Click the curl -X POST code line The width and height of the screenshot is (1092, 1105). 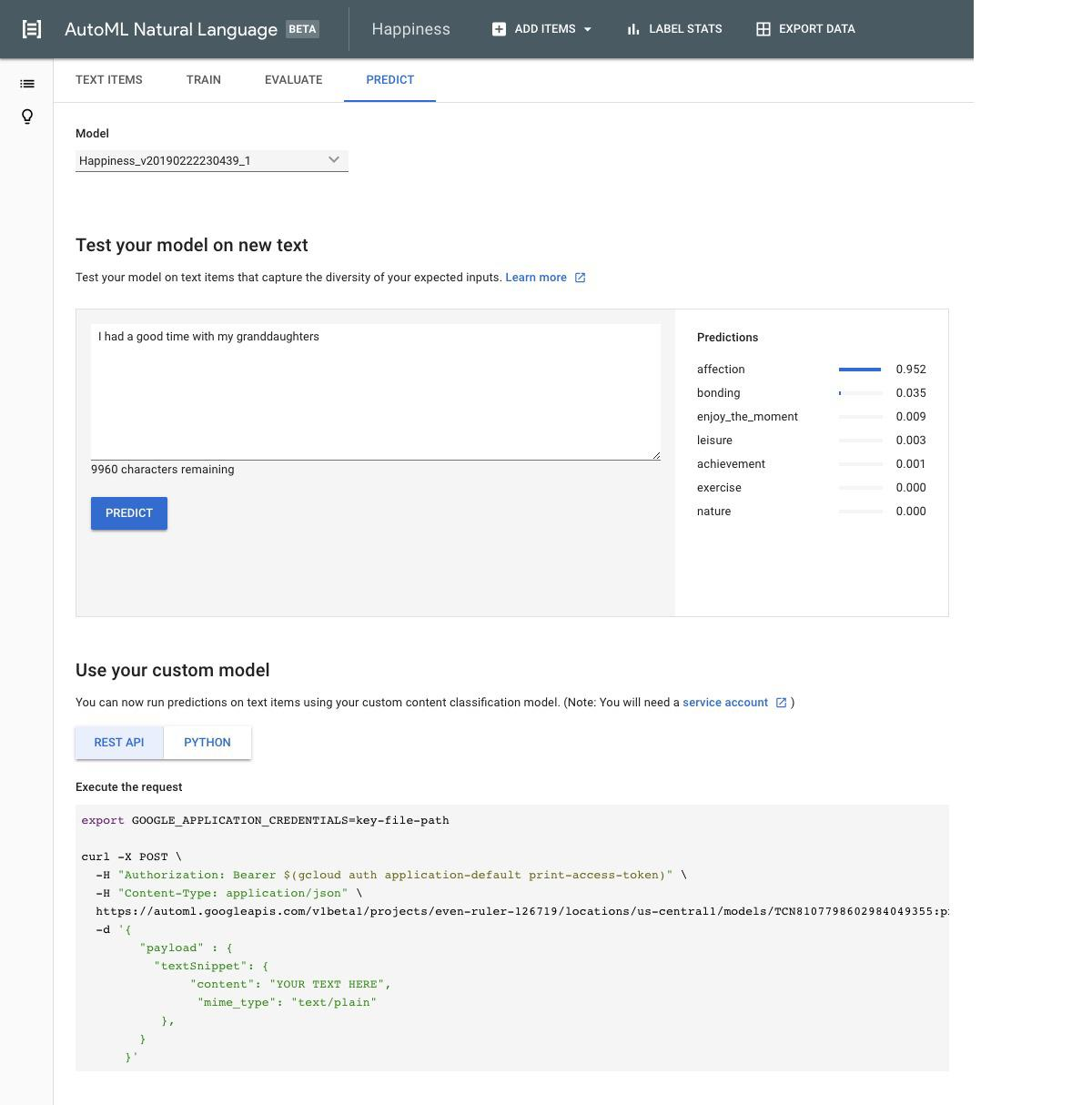131,857
